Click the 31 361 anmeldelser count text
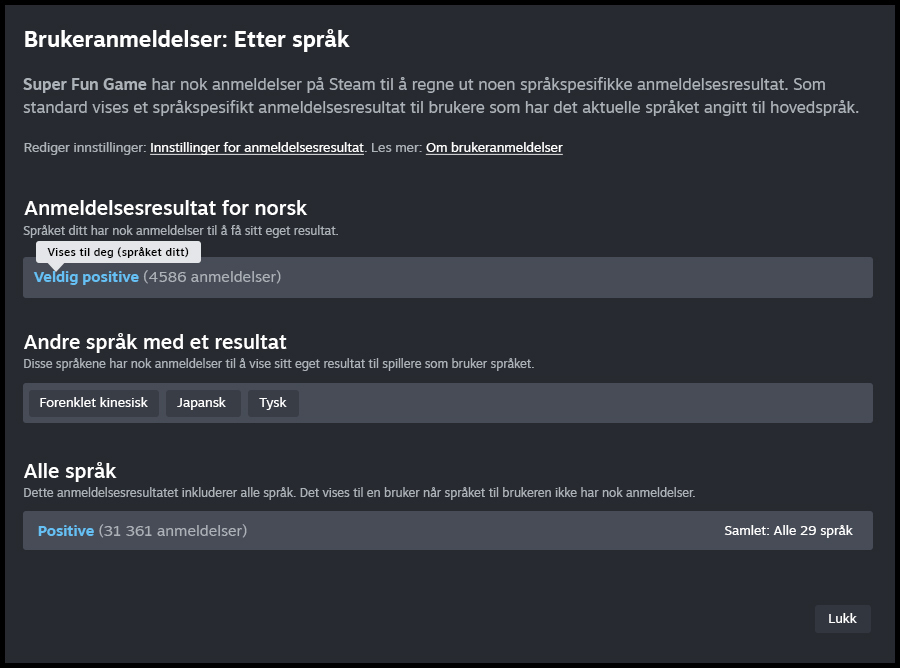 point(173,531)
